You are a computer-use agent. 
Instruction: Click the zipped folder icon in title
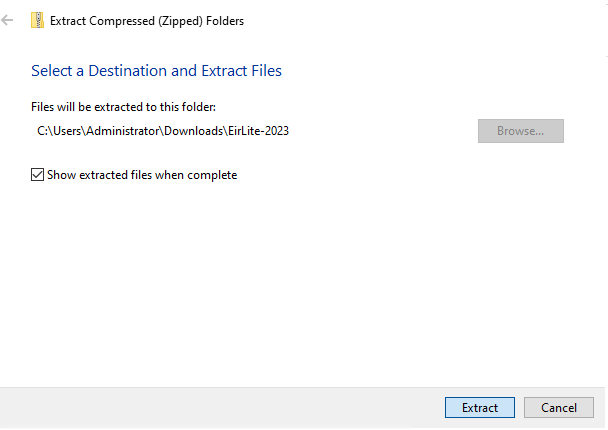37,20
